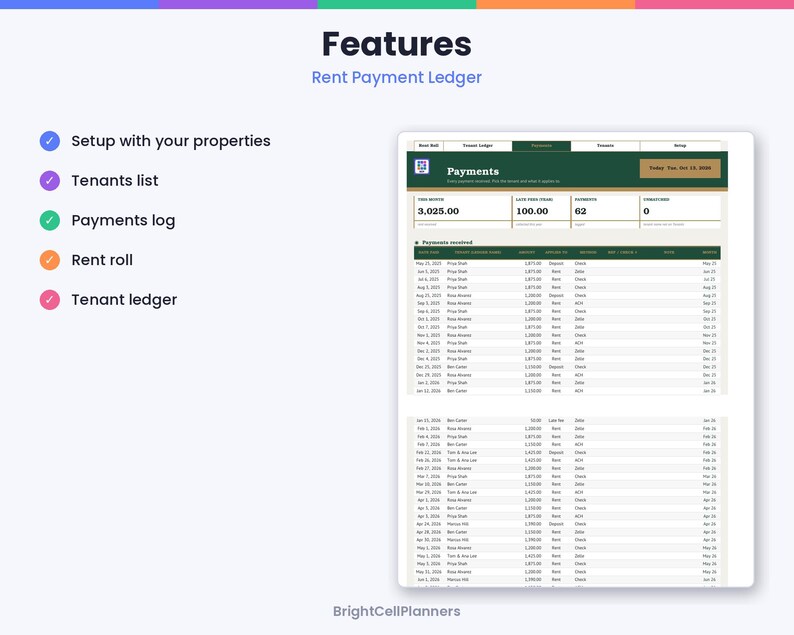Click the Payments count 62
794x635 pixels.
click(x=580, y=211)
